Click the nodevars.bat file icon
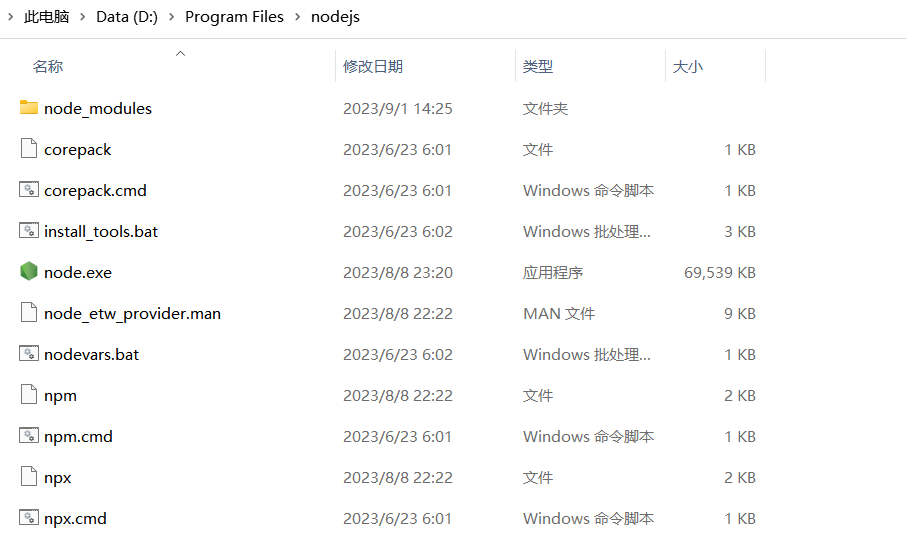906x545 pixels. (x=29, y=354)
